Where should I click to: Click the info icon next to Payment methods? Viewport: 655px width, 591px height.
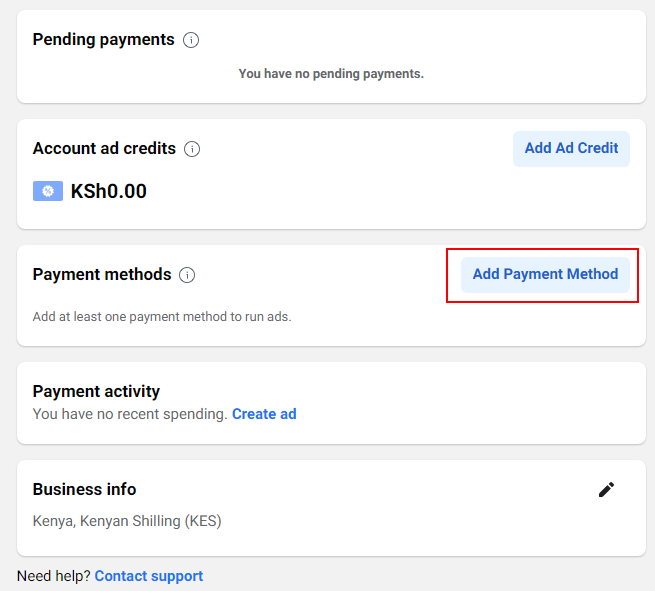(x=187, y=275)
